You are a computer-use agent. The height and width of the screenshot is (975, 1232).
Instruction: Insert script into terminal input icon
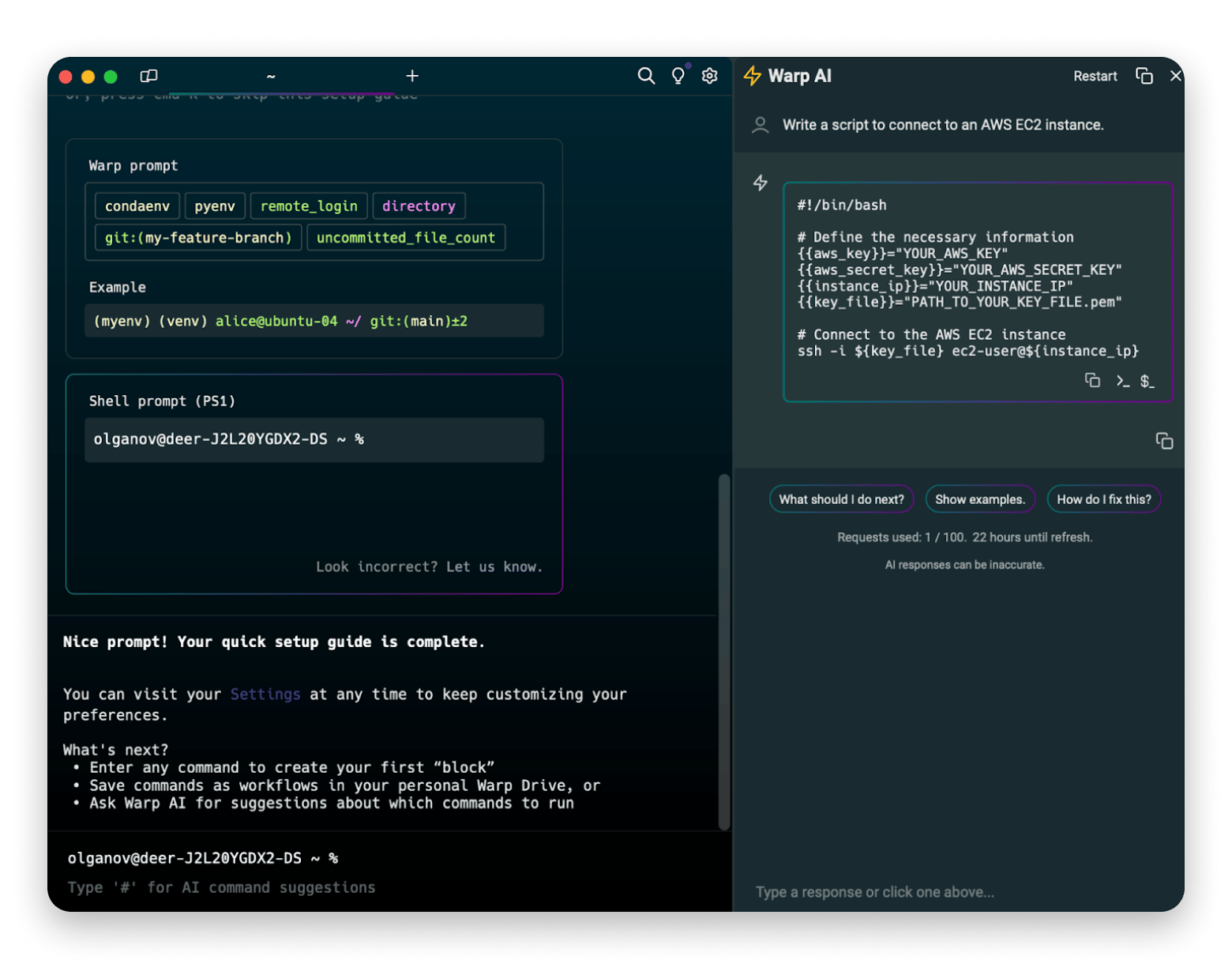(1122, 381)
